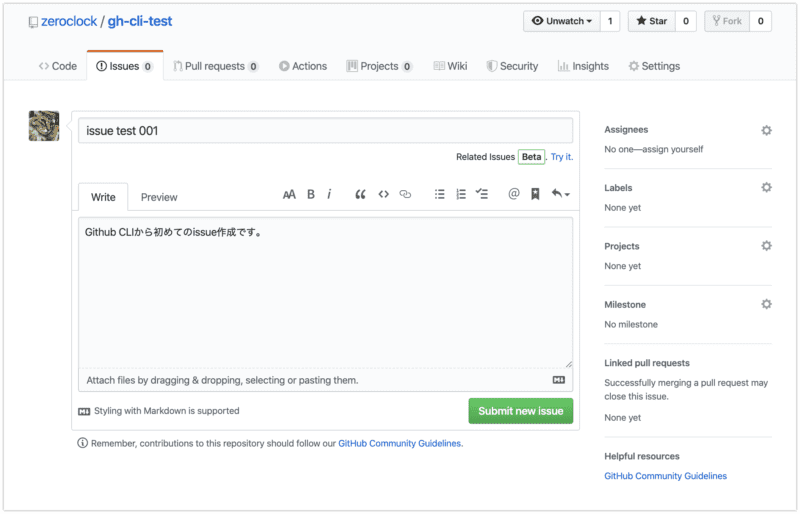This screenshot has width=800, height=514.
Task: Open the Assignees gear settings
Action: (x=766, y=130)
